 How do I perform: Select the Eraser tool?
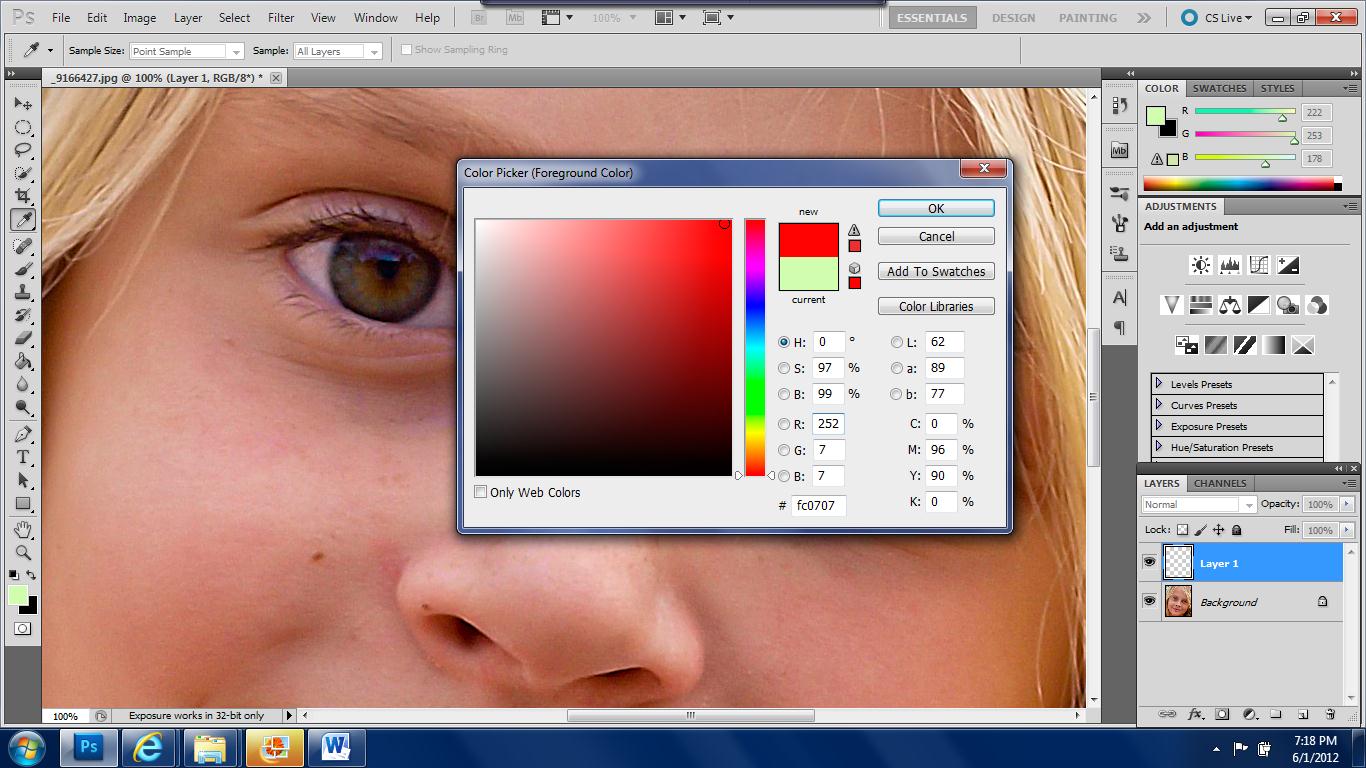click(23, 338)
